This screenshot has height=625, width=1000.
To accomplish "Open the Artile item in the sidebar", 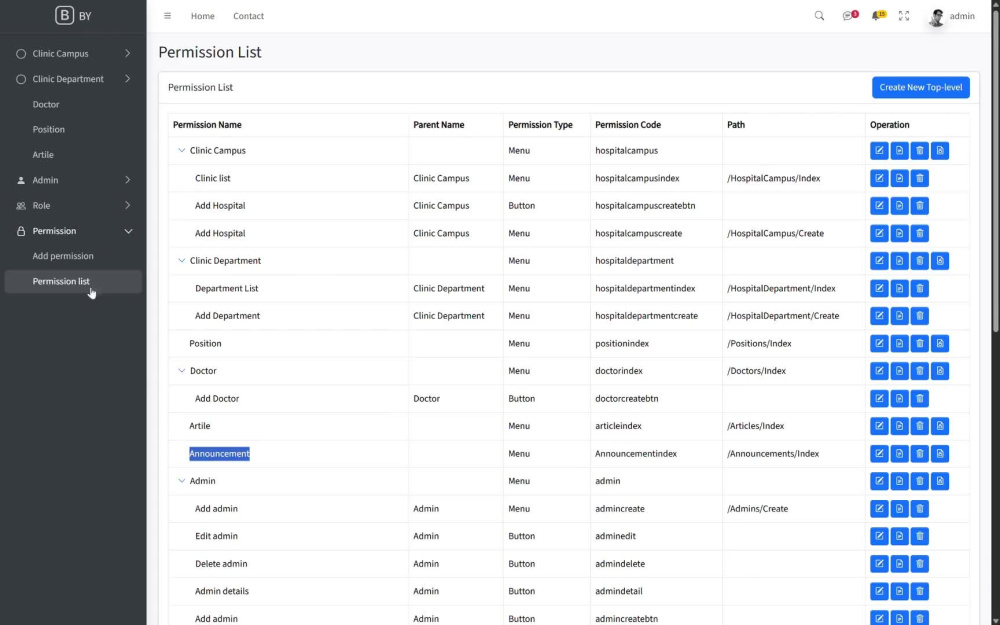I will pyautogui.click(x=43, y=154).
